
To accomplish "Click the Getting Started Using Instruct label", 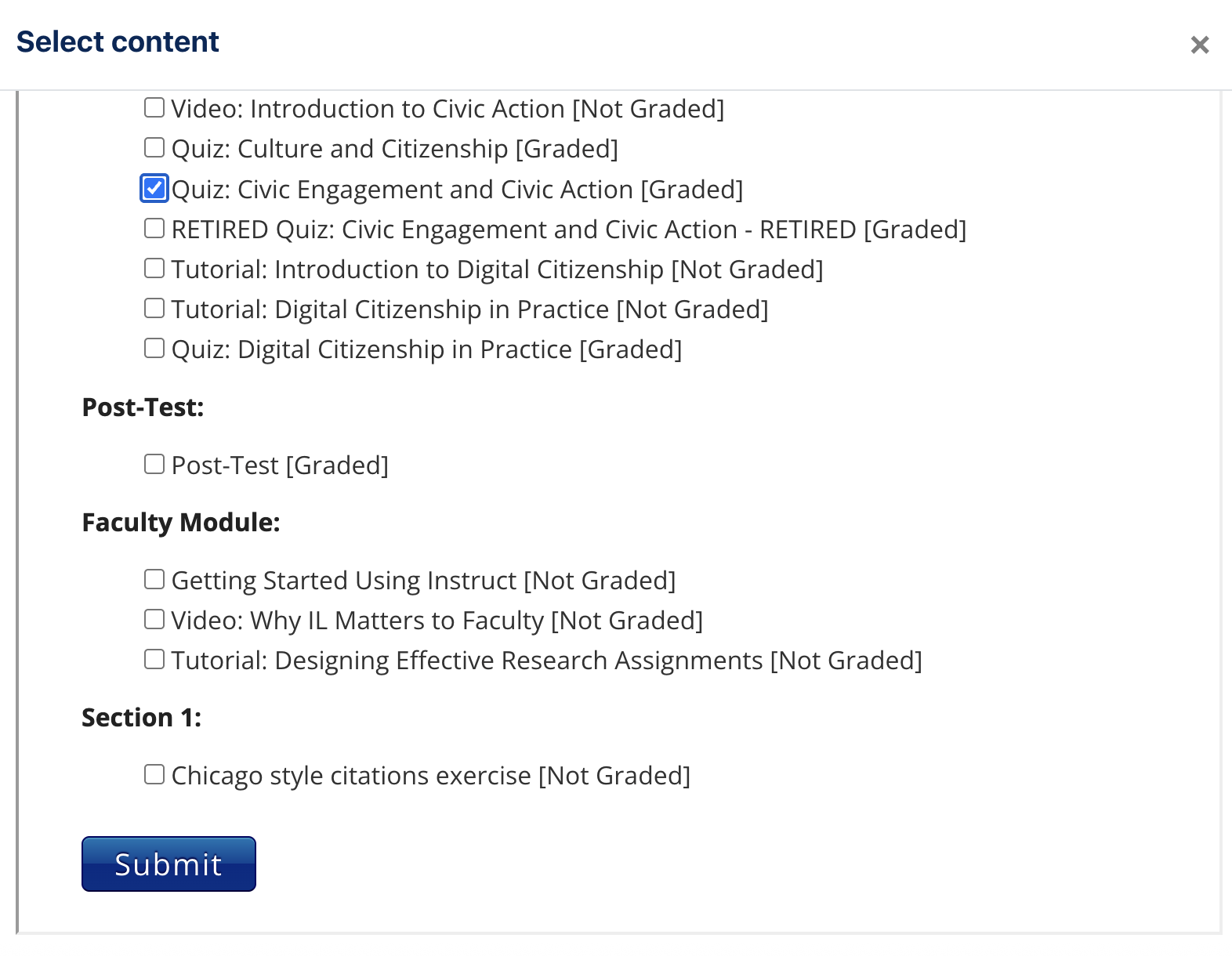I will [x=423, y=581].
